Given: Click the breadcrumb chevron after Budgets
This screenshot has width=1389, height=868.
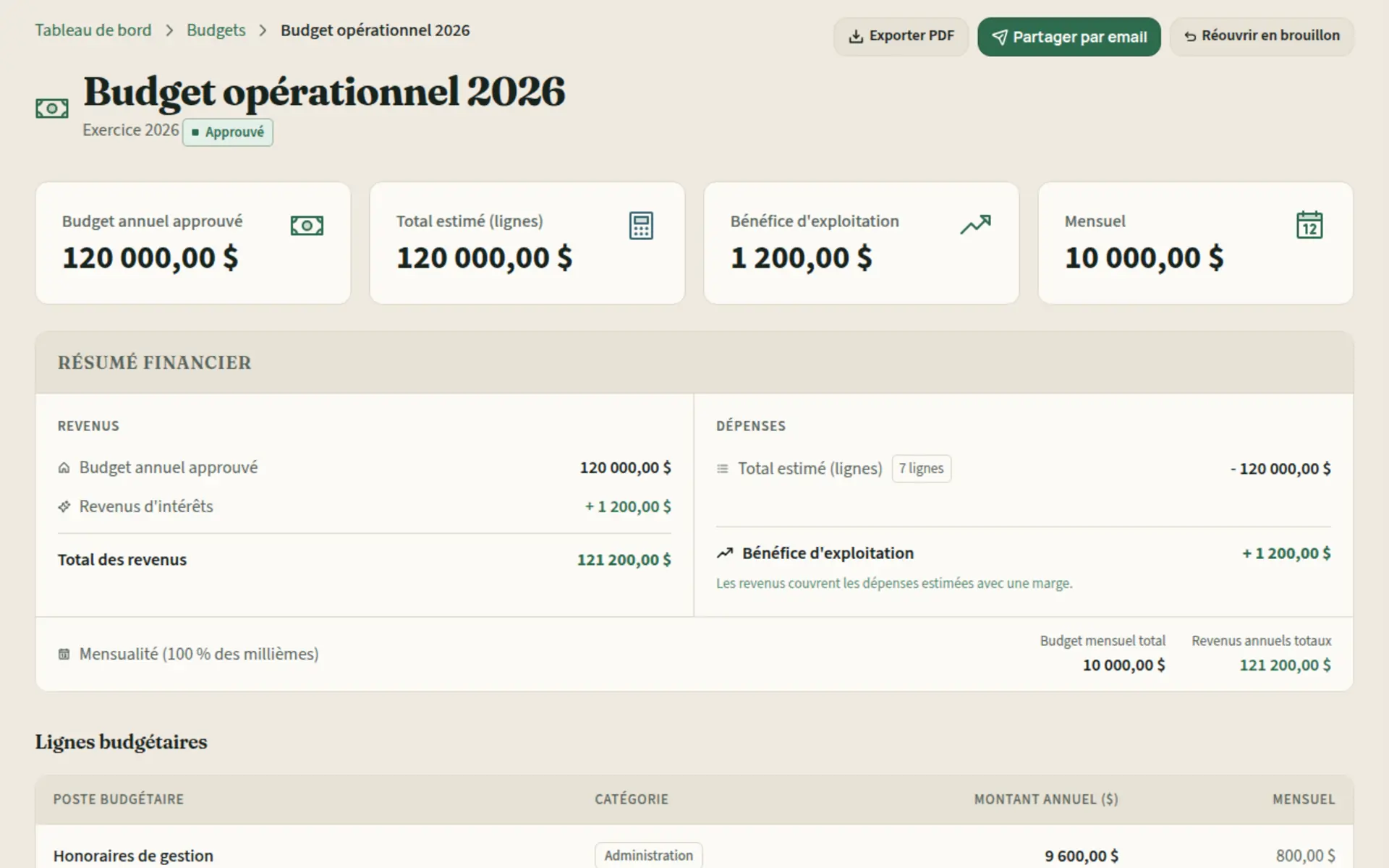Looking at the screenshot, I should pyautogui.click(x=263, y=30).
